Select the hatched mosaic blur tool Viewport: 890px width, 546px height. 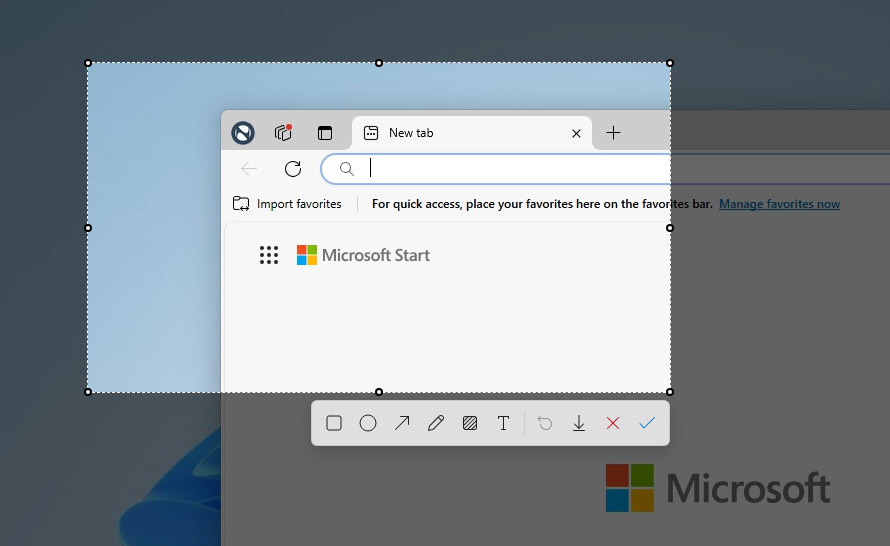click(470, 423)
